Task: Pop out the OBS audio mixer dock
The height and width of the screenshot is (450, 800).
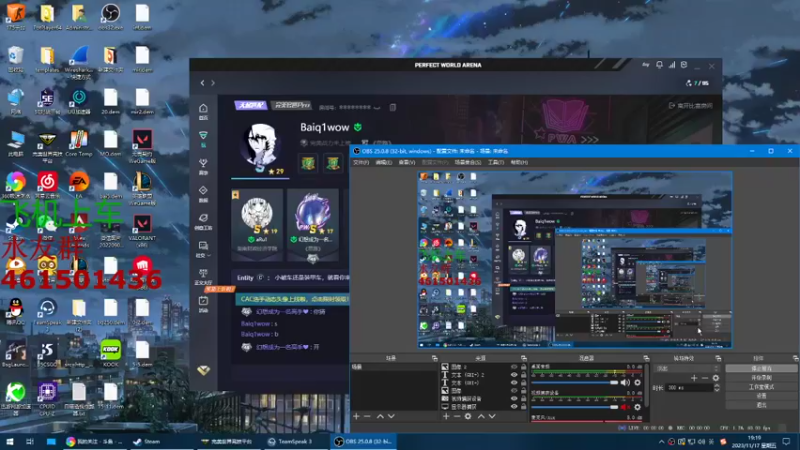Action: pyautogui.click(x=646, y=358)
